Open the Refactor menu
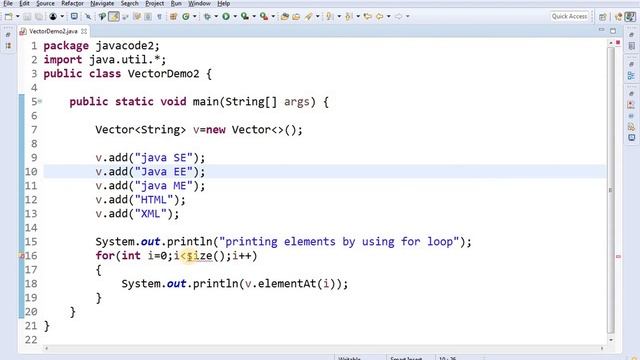Image resolution: width=640 pixels, height=360 pixels. (x=72, y=3)
